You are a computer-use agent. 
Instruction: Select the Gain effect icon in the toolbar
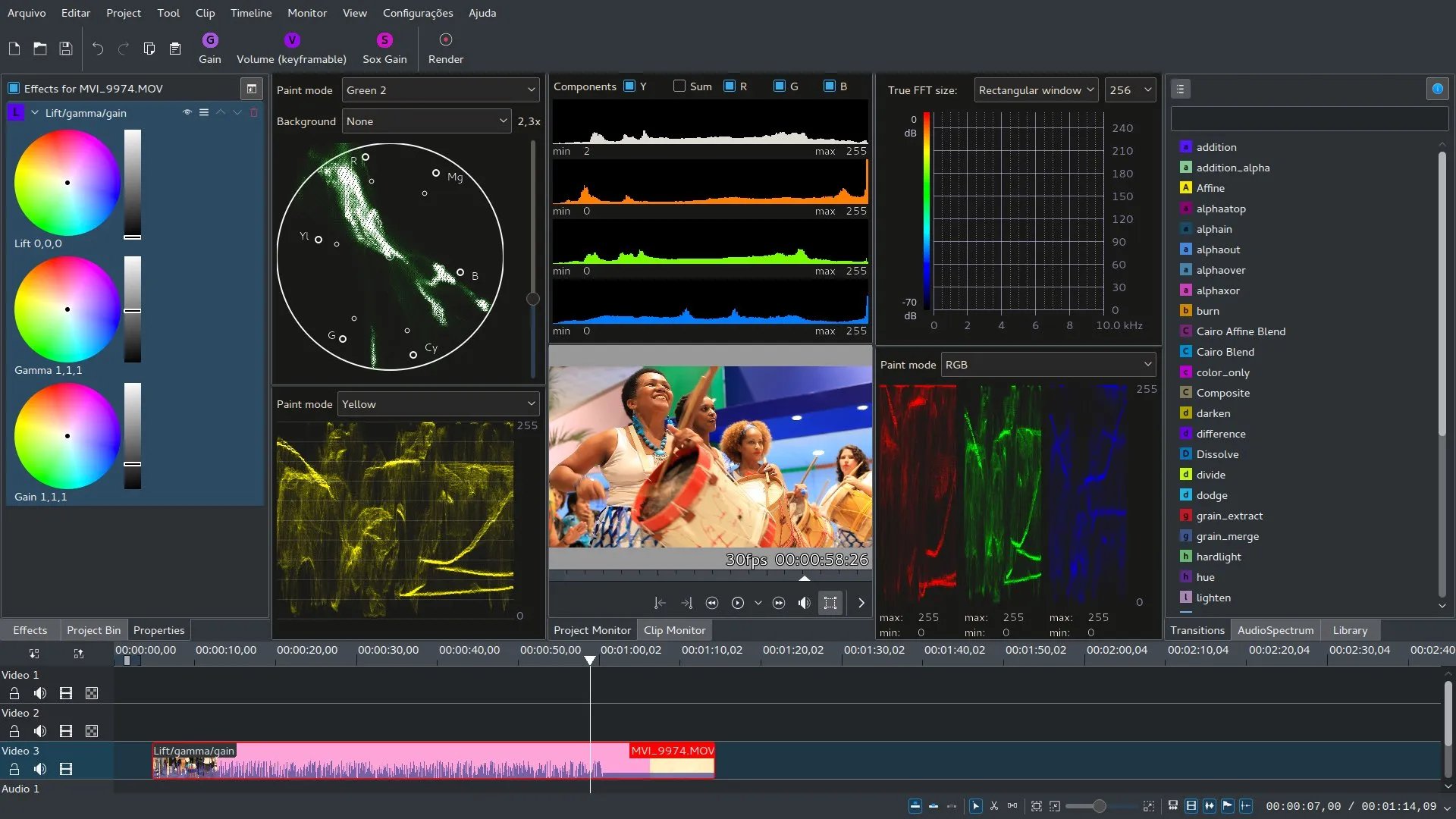tap(210, 39)
